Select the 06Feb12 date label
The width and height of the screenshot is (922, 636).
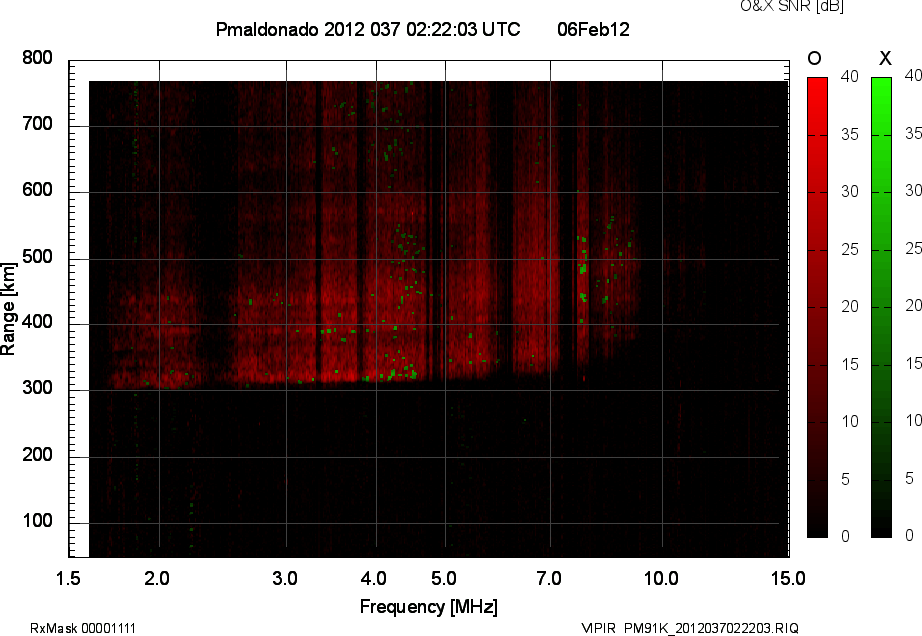pyautogui.click(x=593, y=30)
